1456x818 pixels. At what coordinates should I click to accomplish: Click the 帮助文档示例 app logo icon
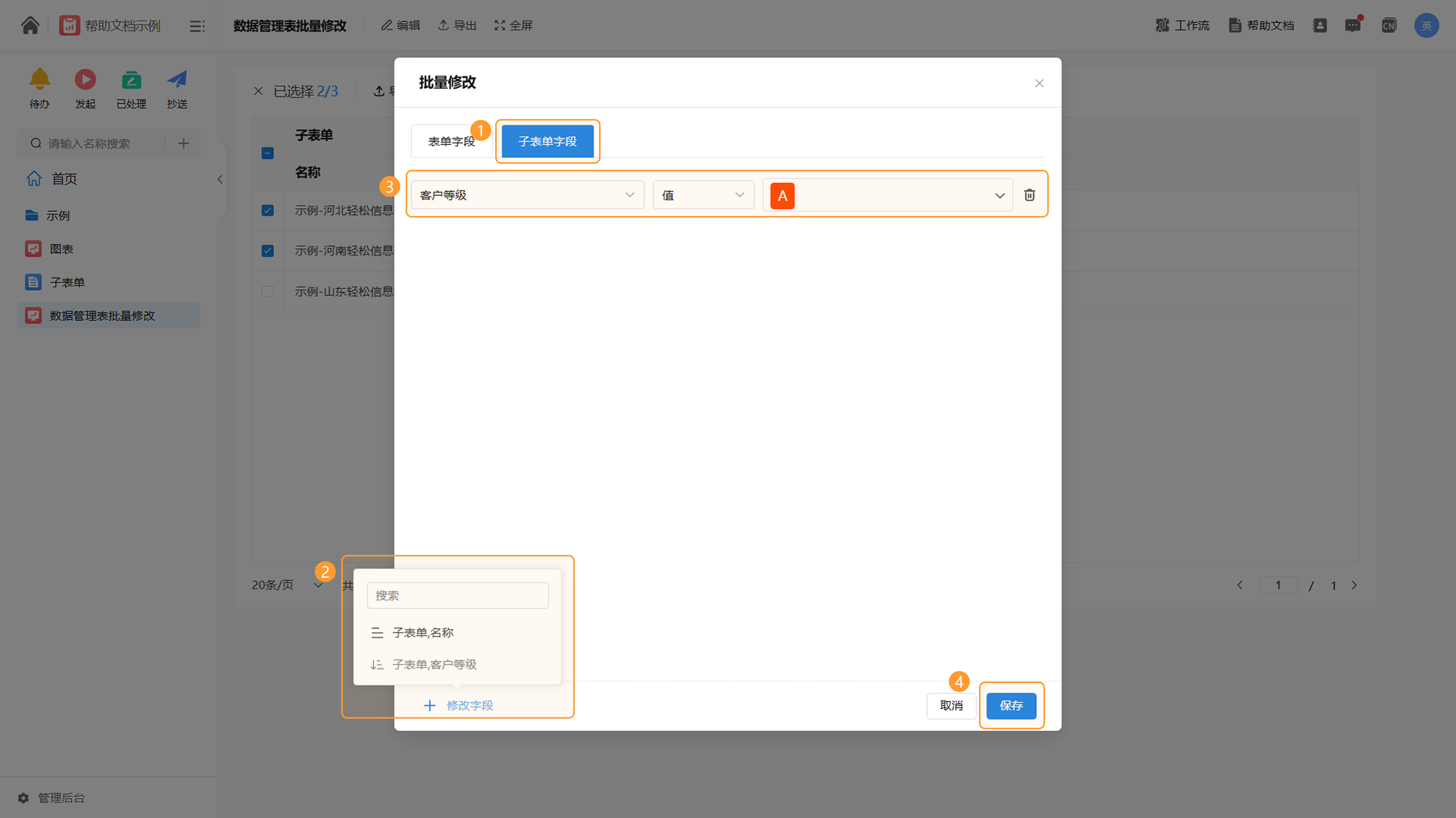pos(69,25)
